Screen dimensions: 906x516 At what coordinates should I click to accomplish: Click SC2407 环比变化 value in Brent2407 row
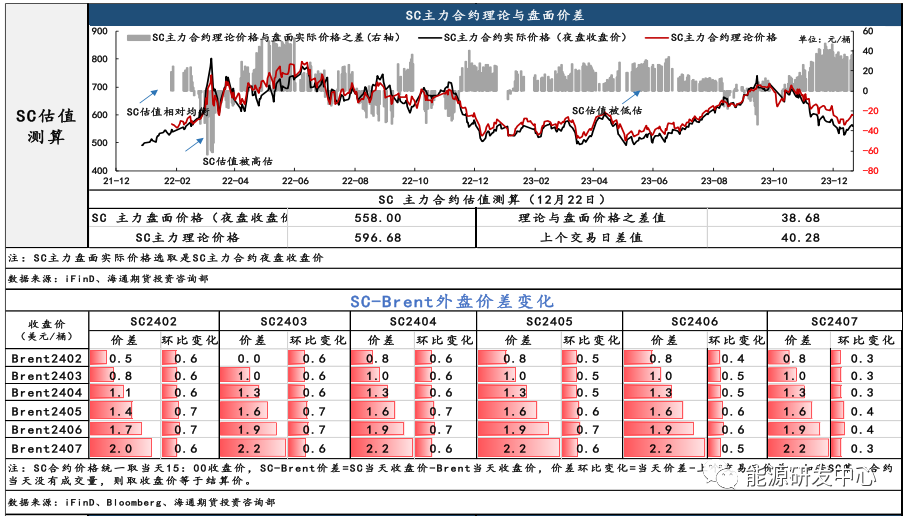coord(862,449)
